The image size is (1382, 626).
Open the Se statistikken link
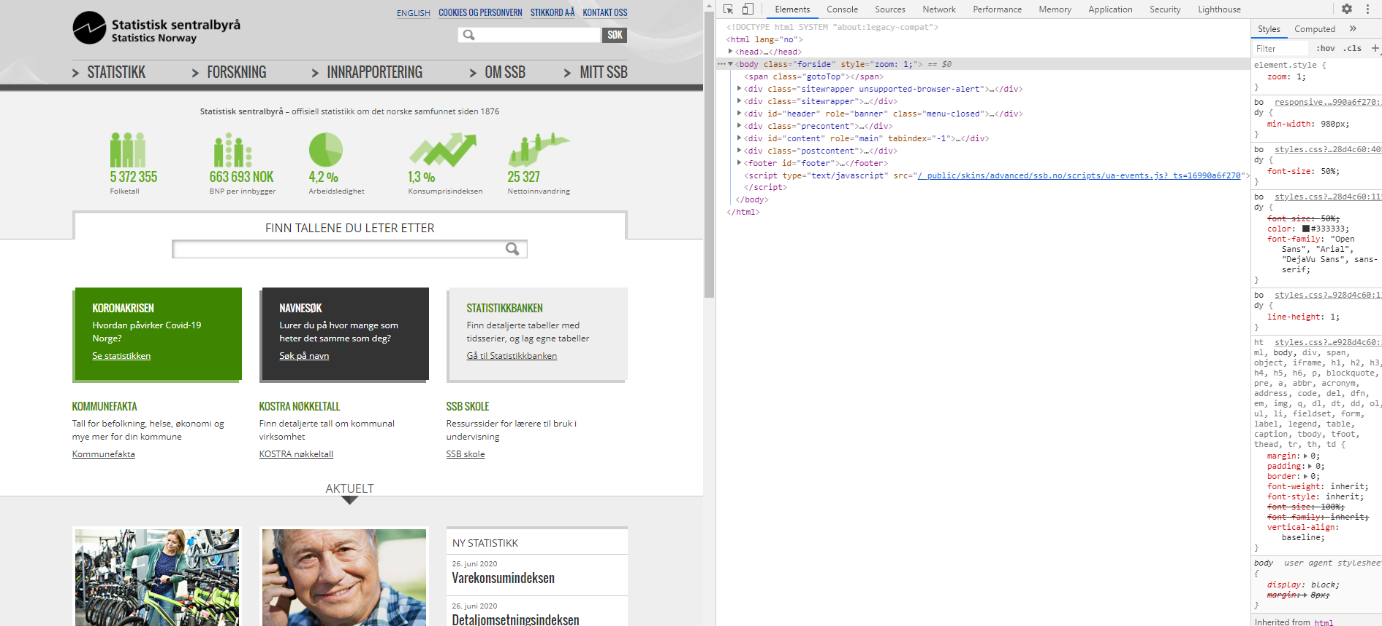(x=121, y=356)
